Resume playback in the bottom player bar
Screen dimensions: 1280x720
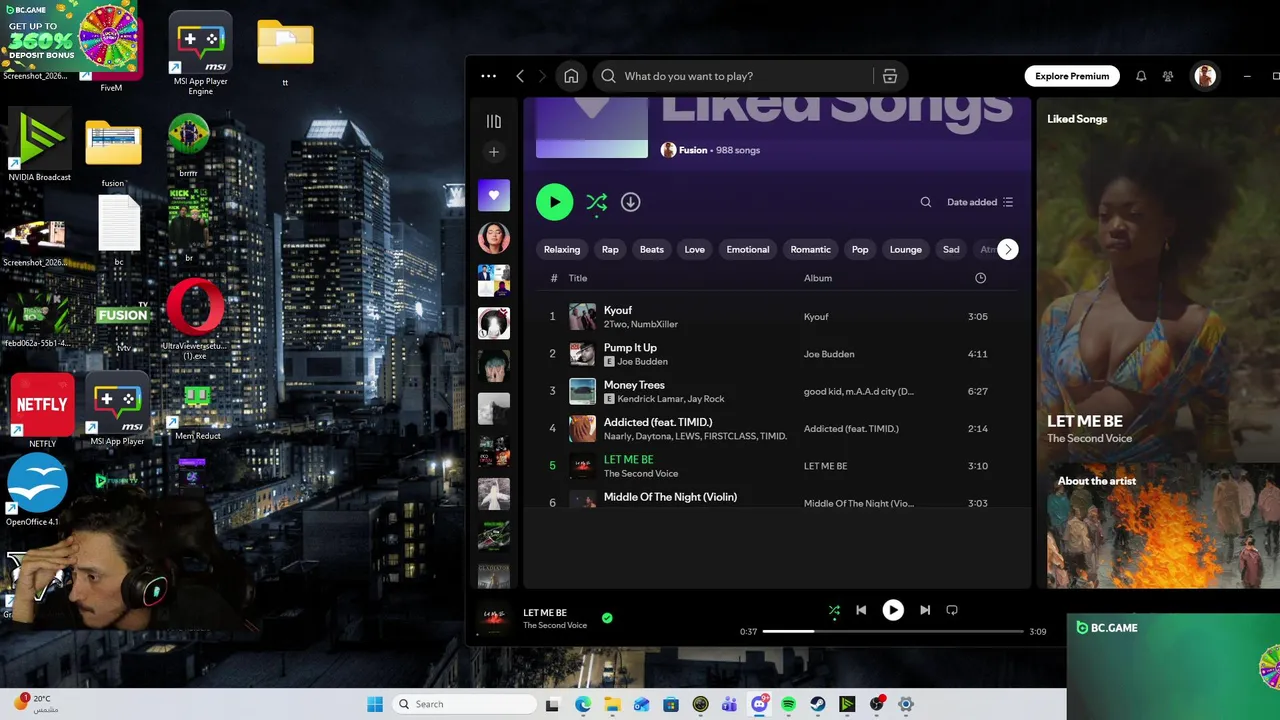point(893,610)
